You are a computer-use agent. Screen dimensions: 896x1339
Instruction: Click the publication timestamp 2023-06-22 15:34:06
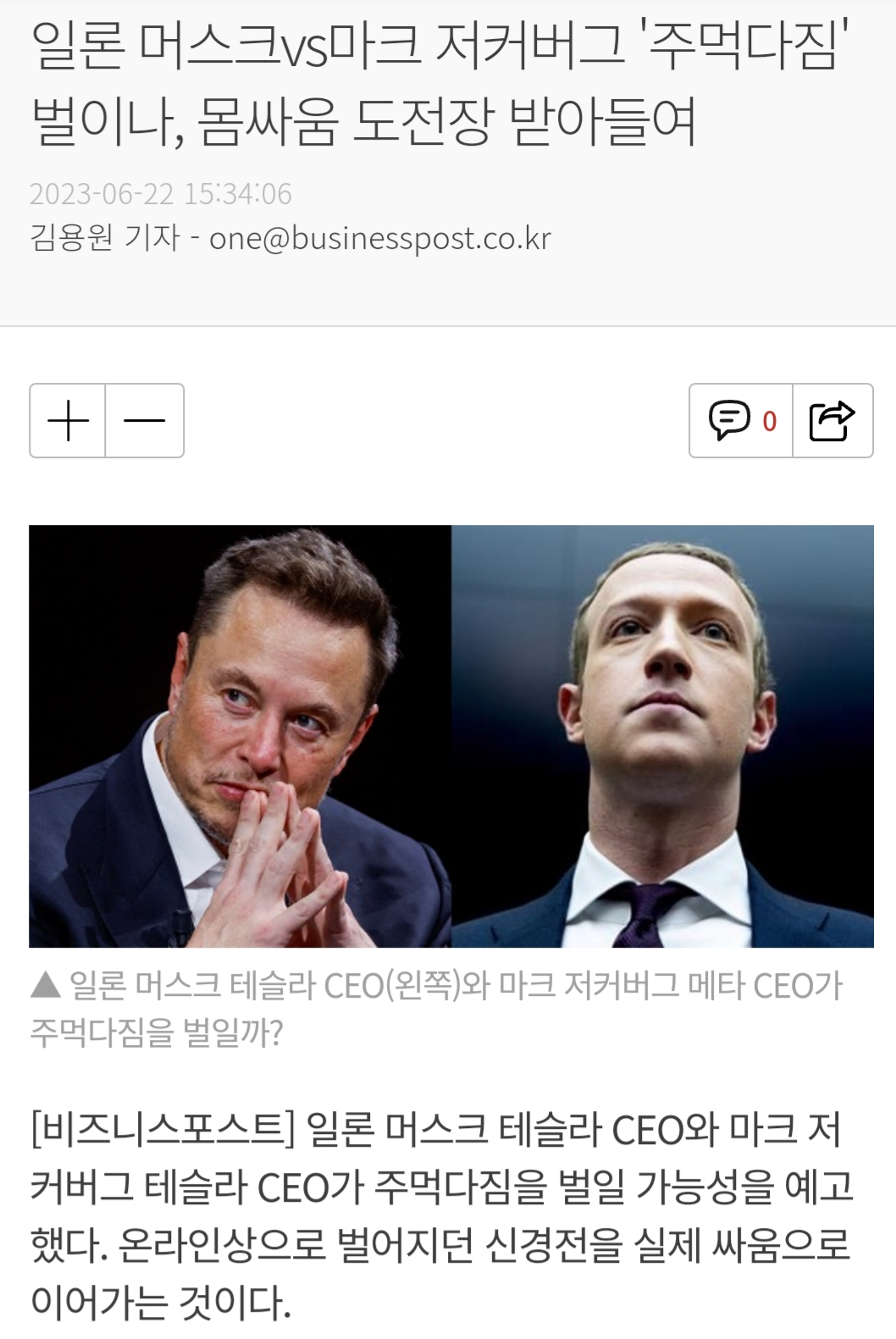160,194
